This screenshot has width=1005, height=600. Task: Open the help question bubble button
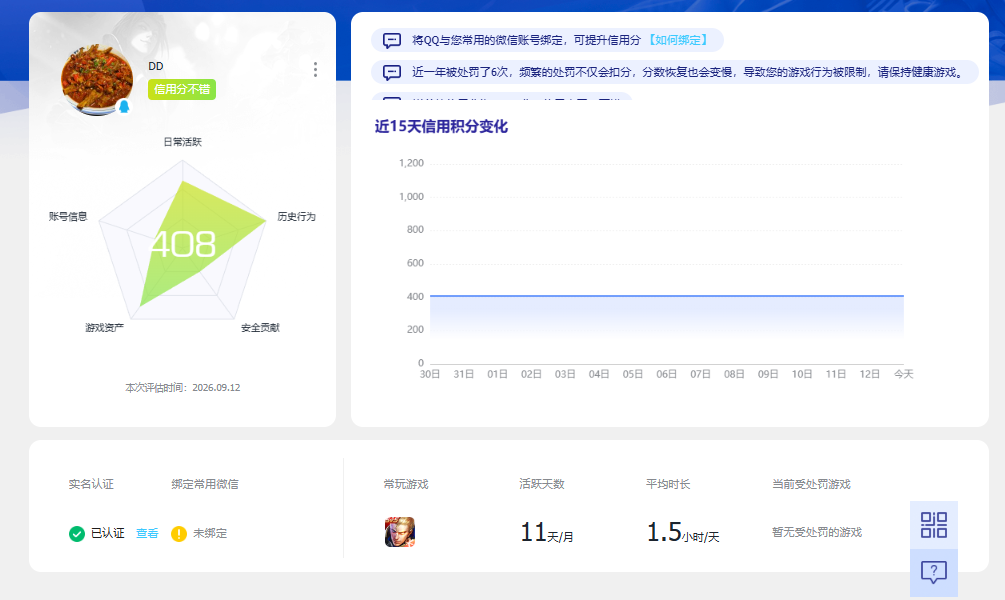(x=934, y=572)
